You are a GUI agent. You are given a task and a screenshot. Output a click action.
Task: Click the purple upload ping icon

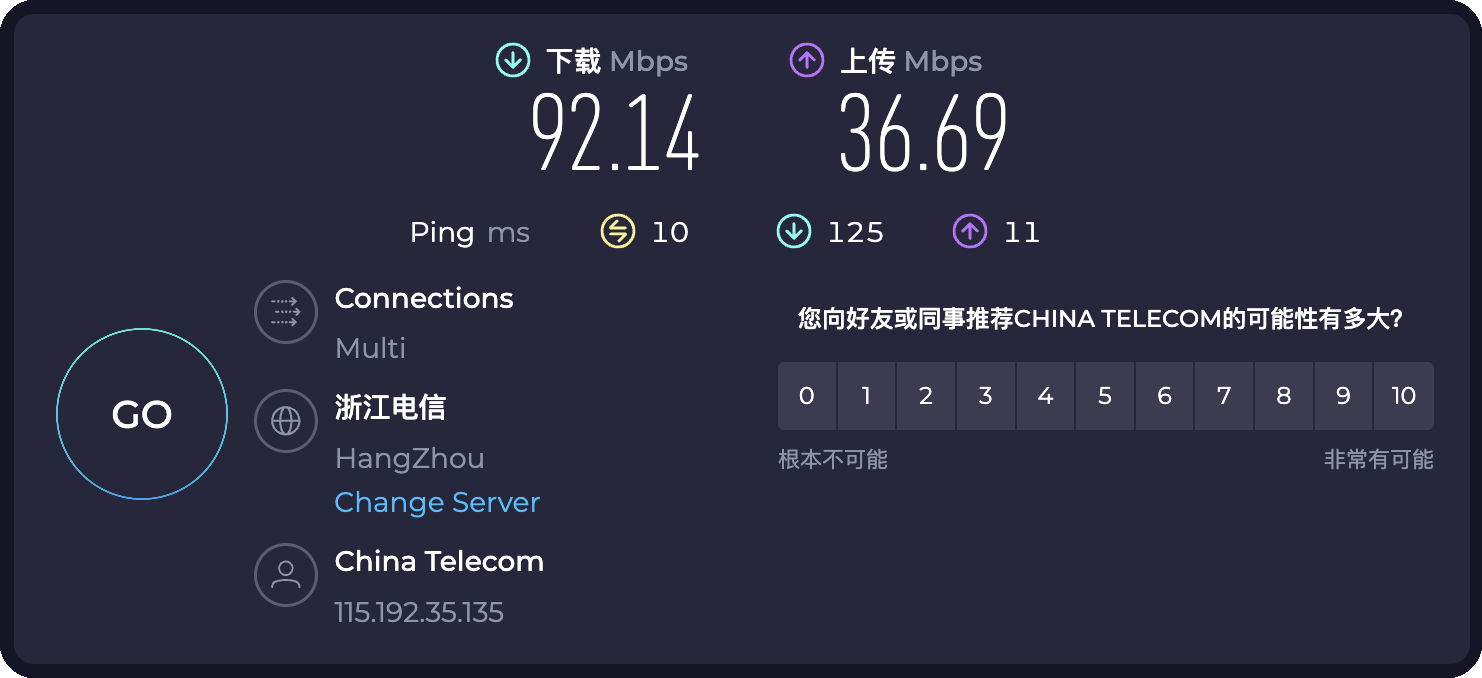(x=970, y=232)
